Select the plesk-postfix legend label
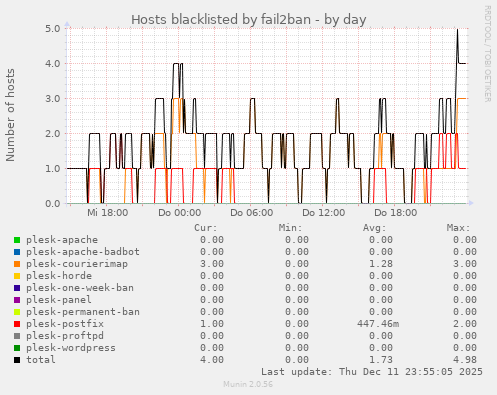This screenshot has width=497, height=395. tap(65, 324)
